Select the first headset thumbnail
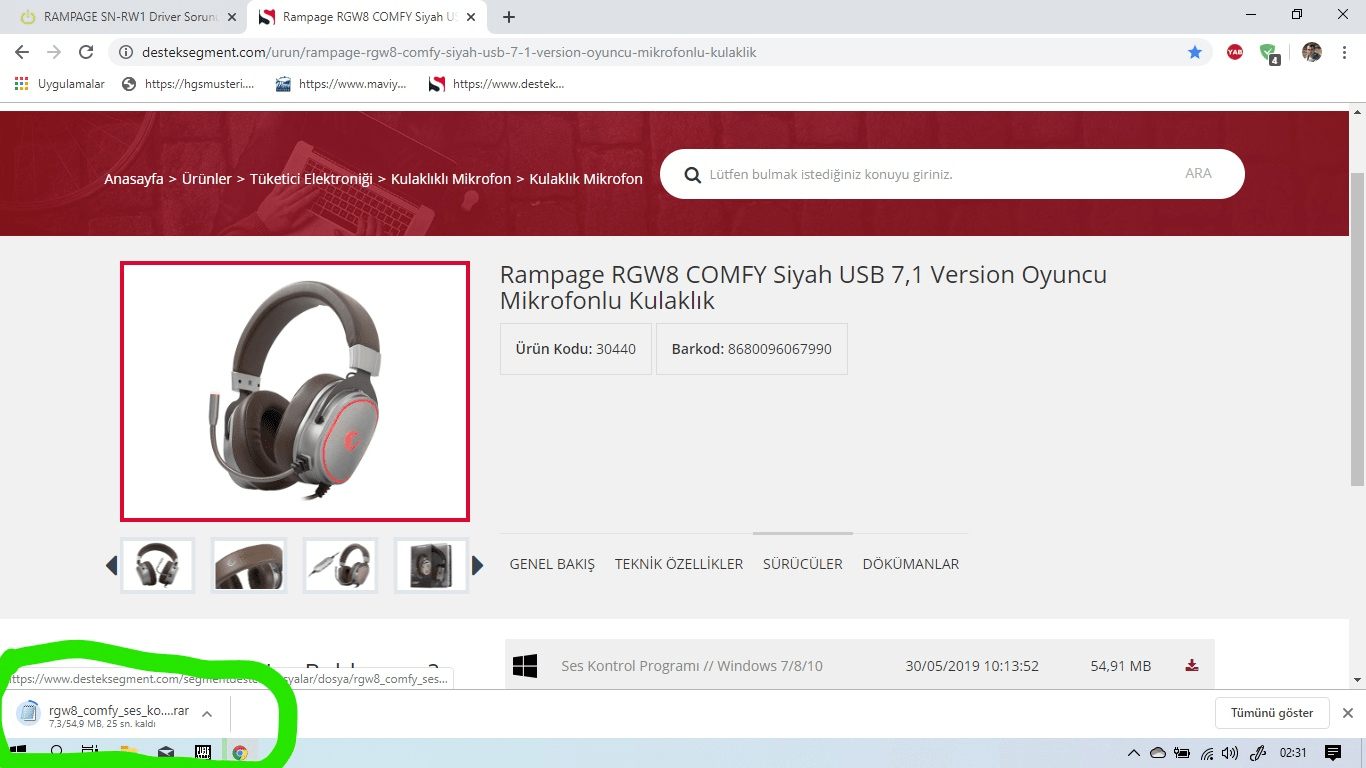 click(x=157, y=566)
